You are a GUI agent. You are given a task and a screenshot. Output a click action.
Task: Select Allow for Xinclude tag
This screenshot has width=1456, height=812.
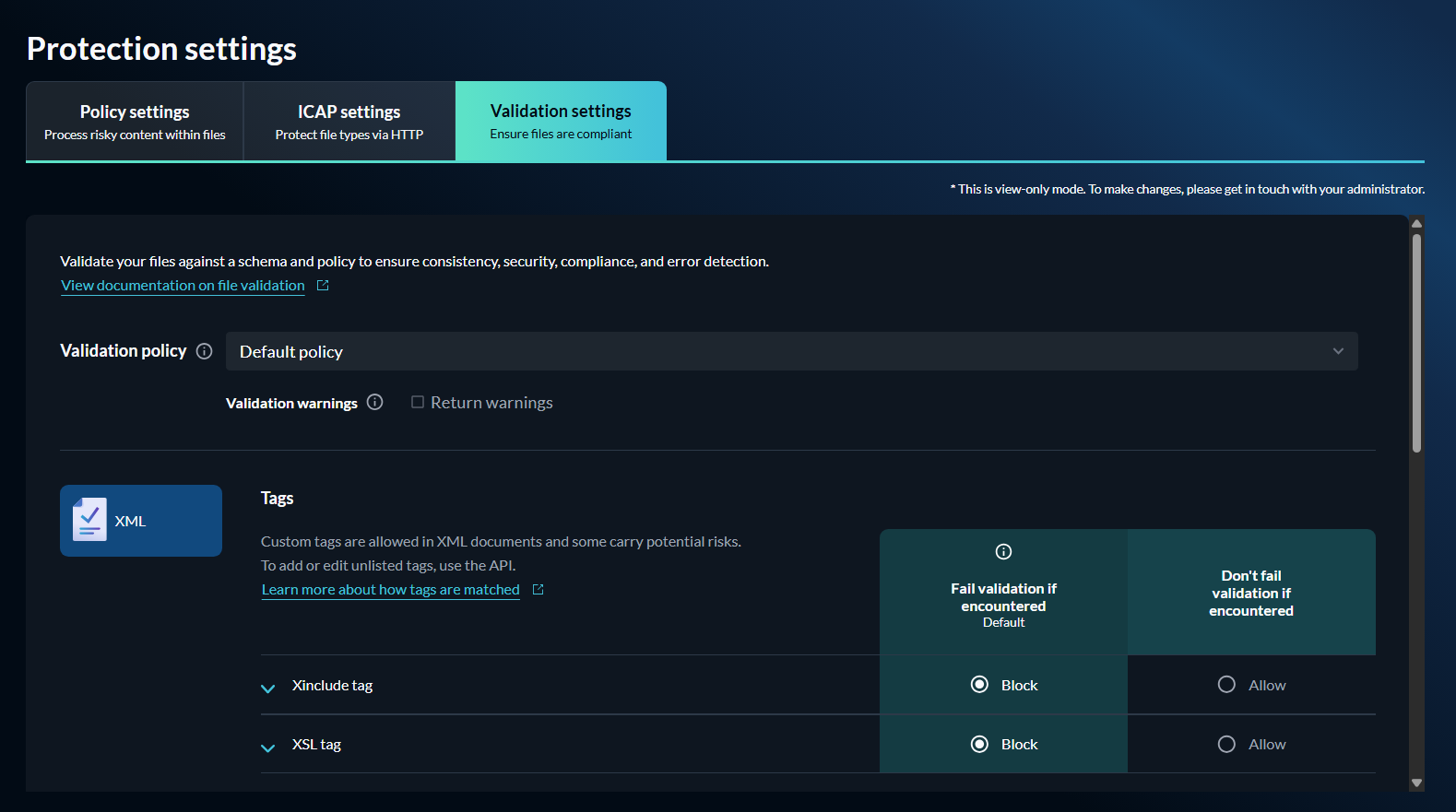[1226, 685]
